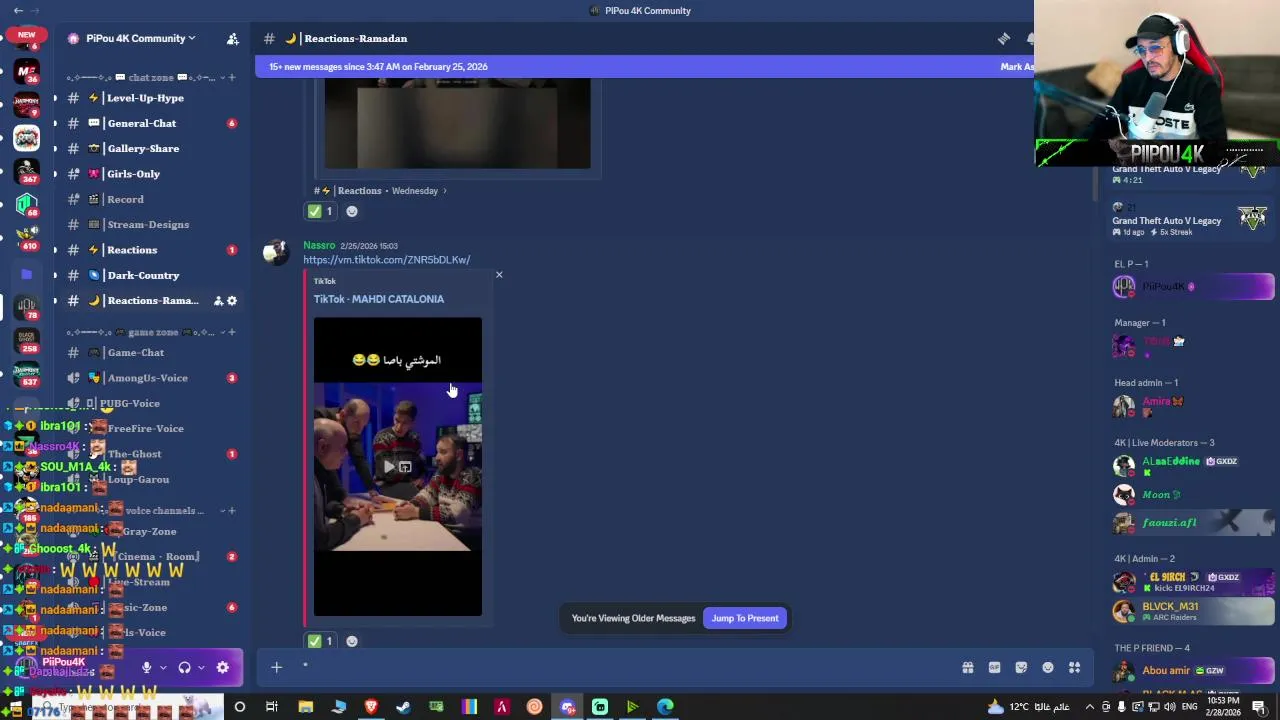Open microphone input options arrow
Image resolution: width=1280 pixels, height=720 pixels.
[163, 668]
